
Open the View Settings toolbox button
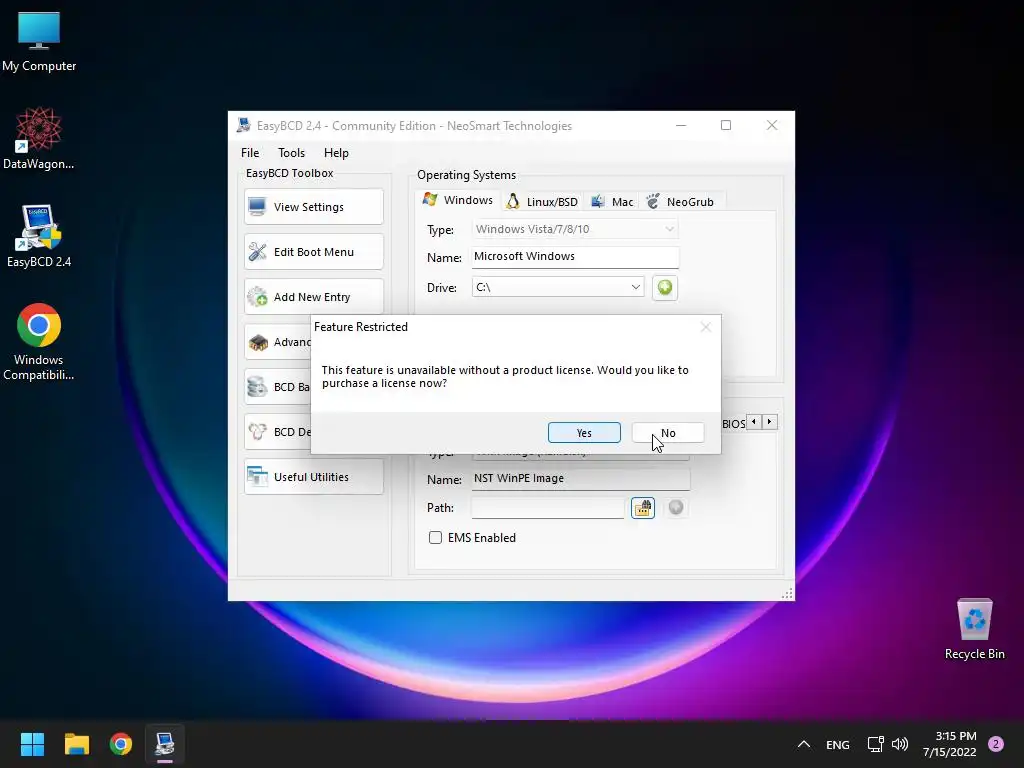point(314,207)
